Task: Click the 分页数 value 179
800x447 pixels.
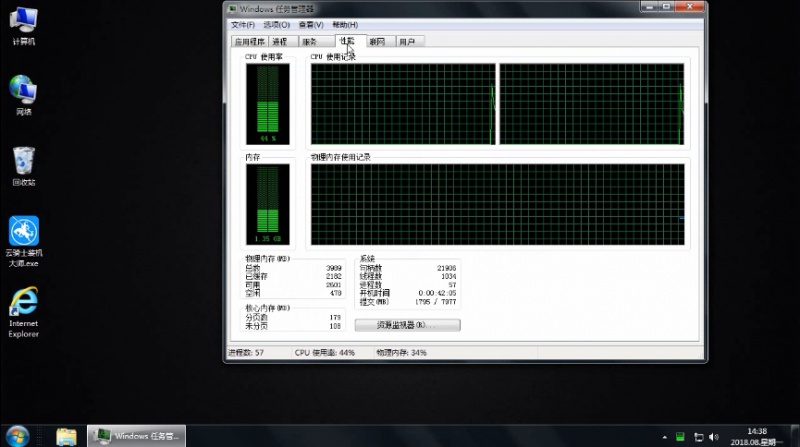Action: (335, 317)
